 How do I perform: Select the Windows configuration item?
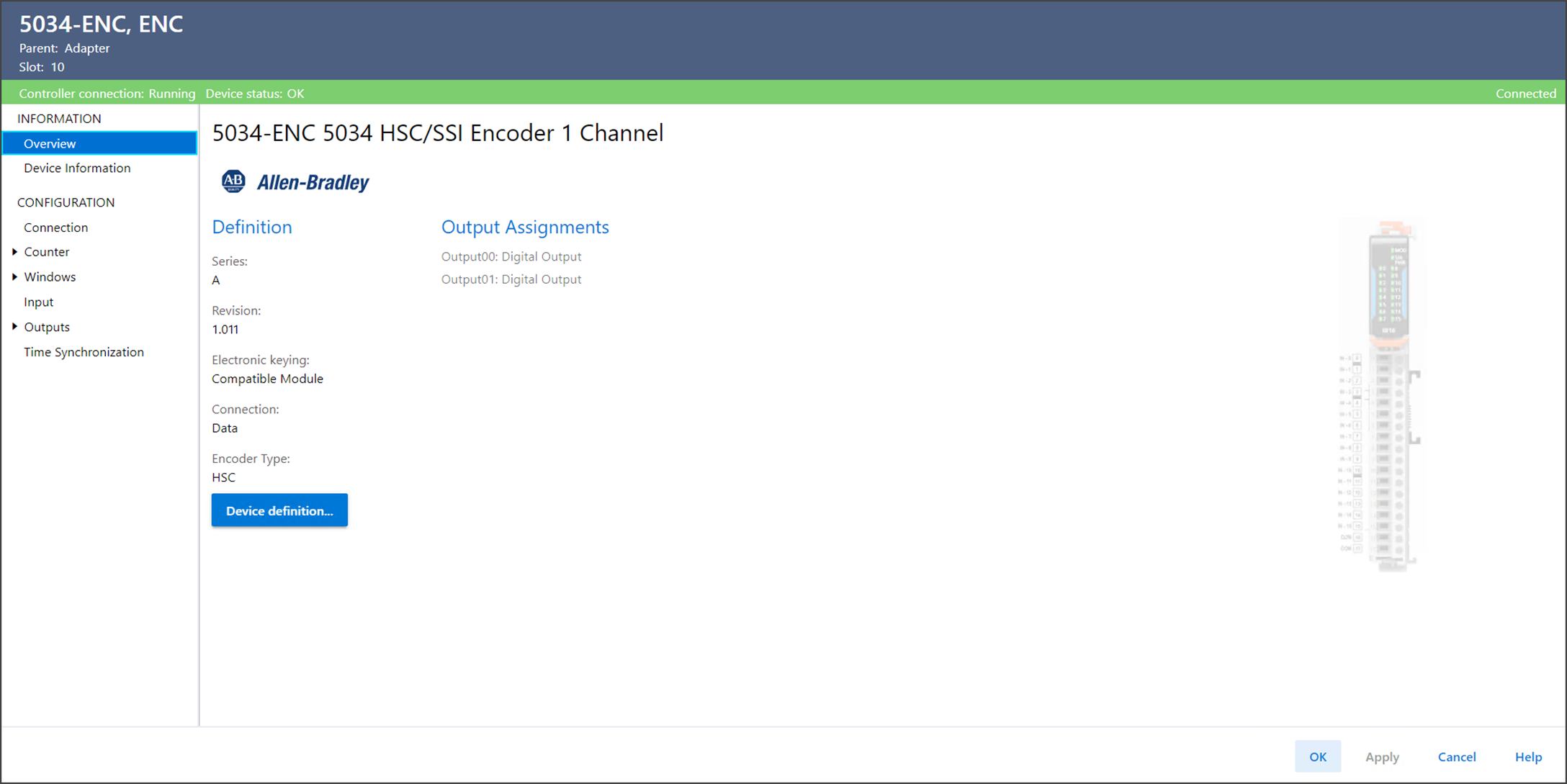click(x=50, y=277)
